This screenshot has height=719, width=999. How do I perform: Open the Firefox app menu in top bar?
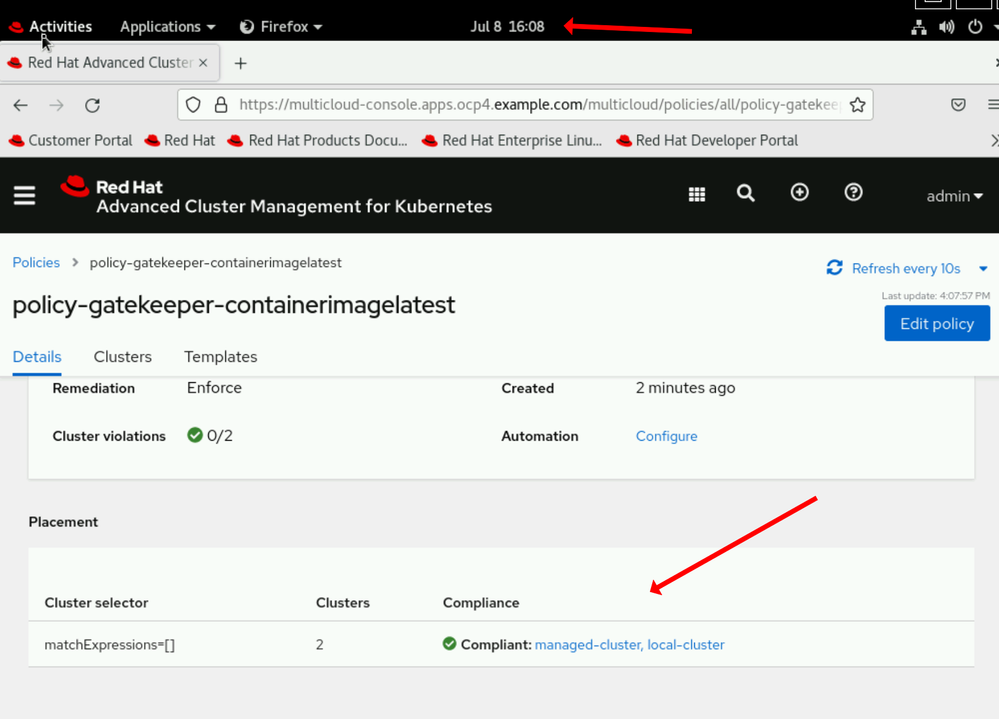281,27
